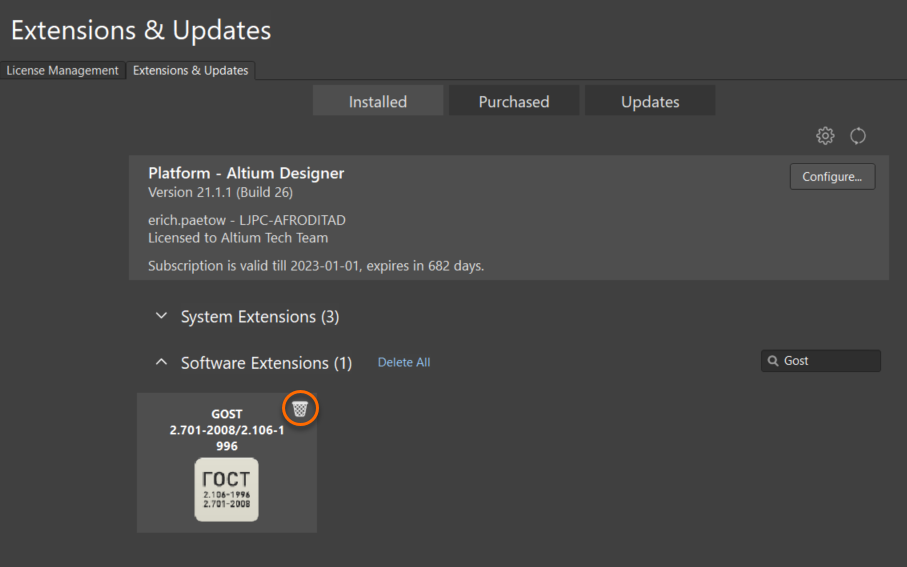
Task: Click the ГОСТ extension logo image
Action: coord(226,489)
